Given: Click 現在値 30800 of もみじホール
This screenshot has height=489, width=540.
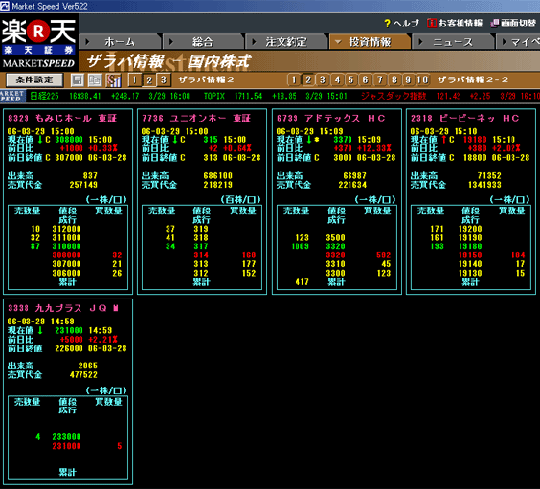Looking at the screenshot, I should 69,140.
